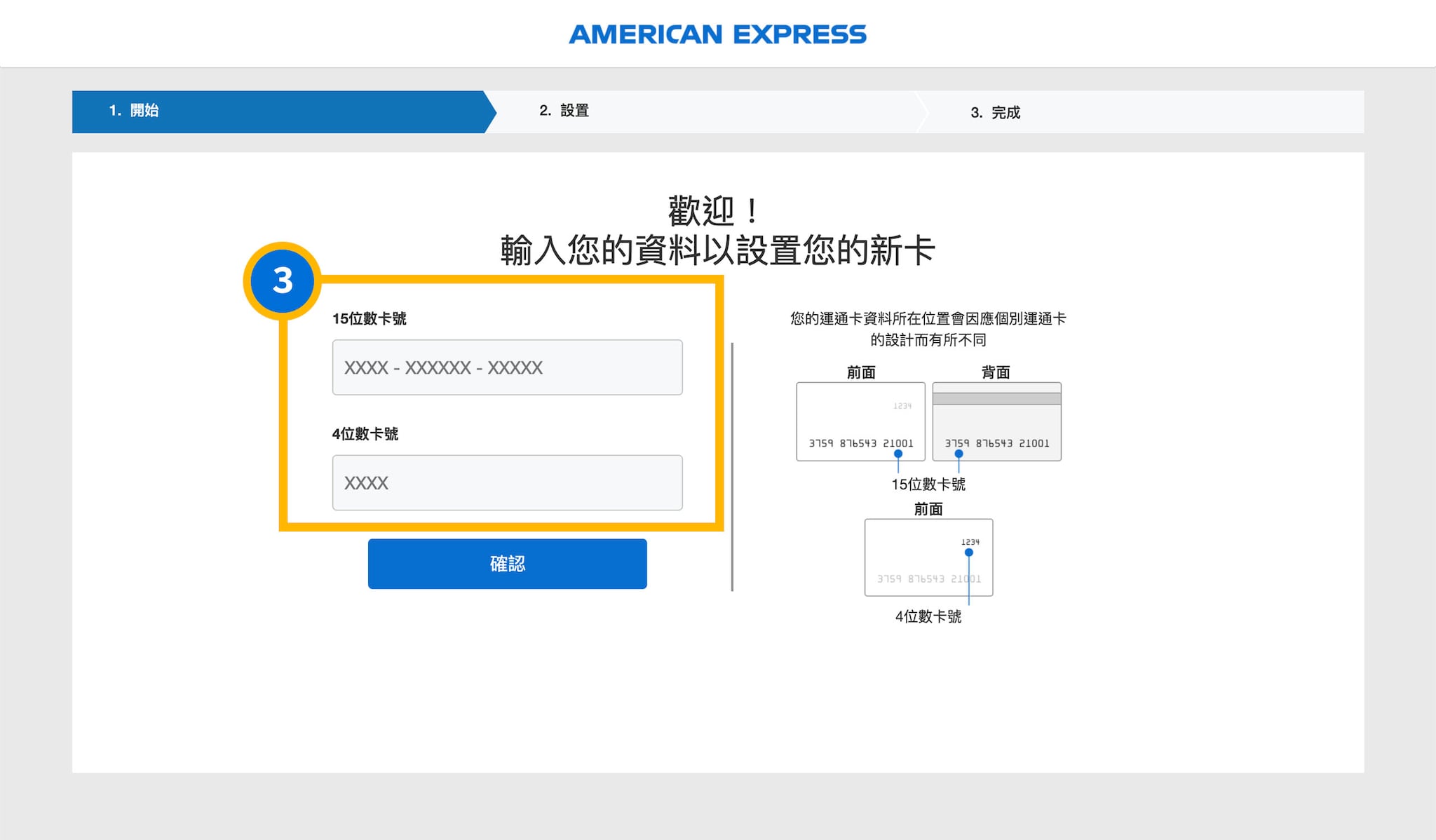Viewport: 1436px width, 840px height.
Task: Click the lower front card showing 1234
Action: pos(928,557)
